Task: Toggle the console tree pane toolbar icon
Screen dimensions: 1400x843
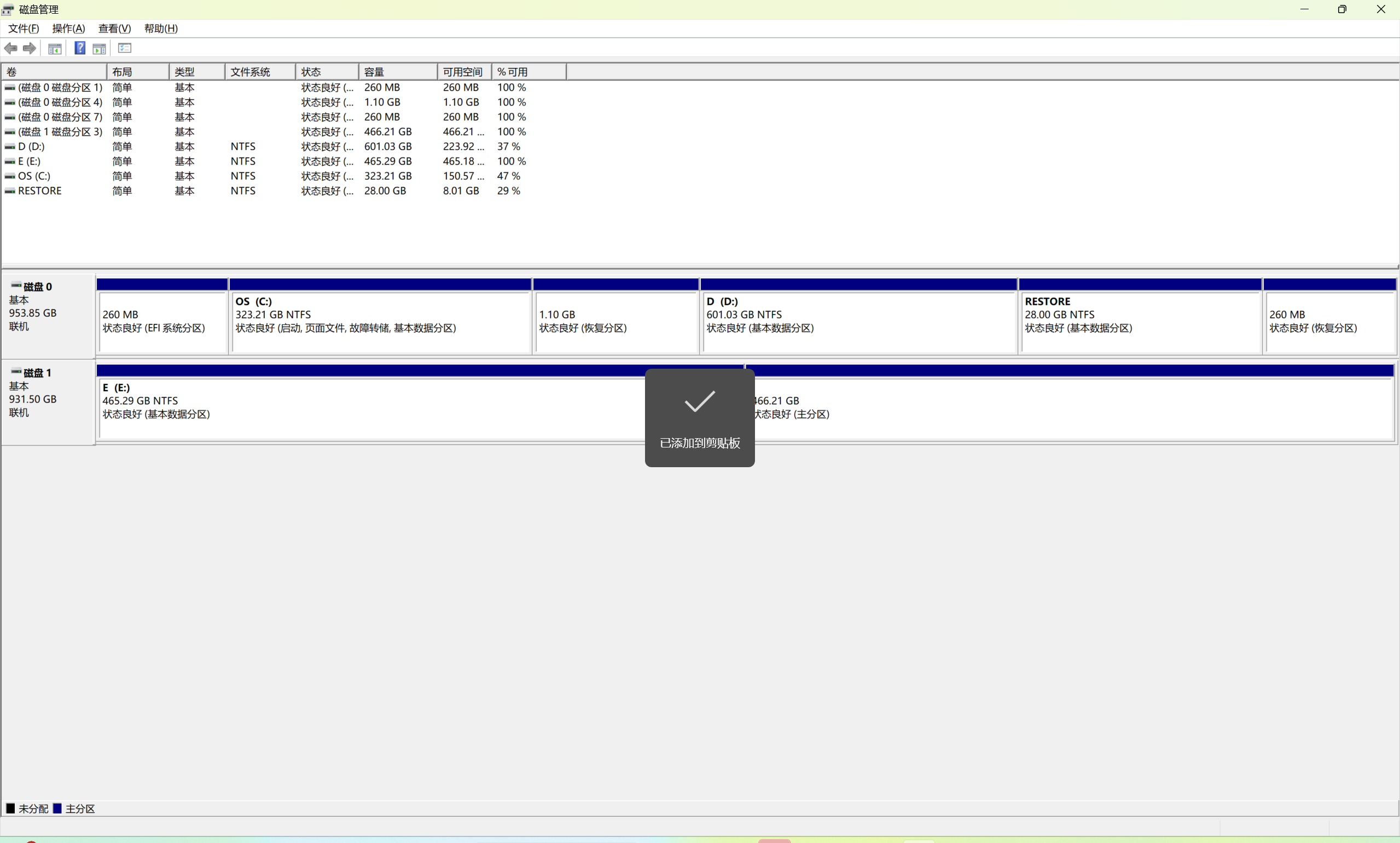Action: tap(55, 49)
